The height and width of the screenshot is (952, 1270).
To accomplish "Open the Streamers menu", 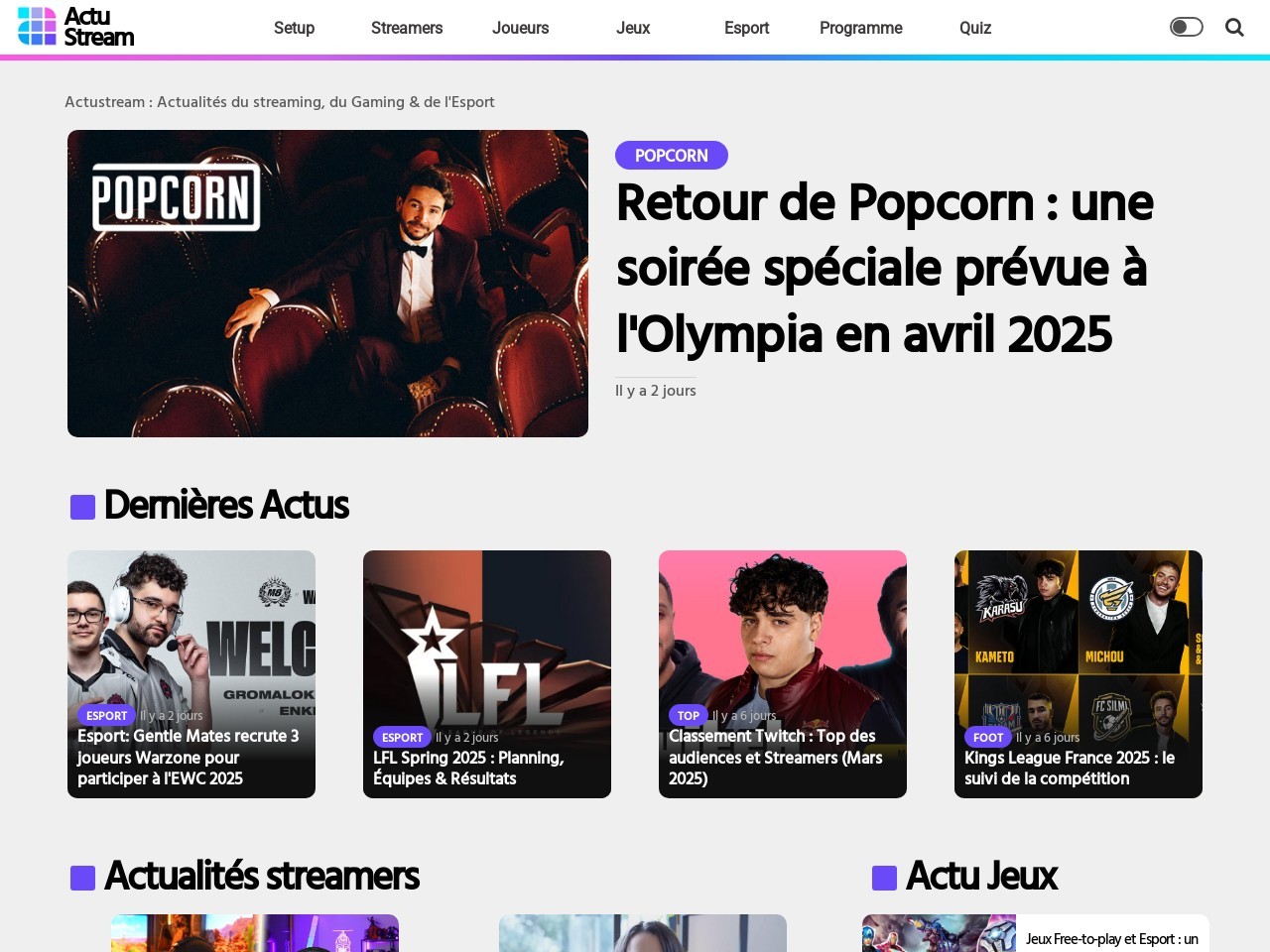I will click(407, 28).
